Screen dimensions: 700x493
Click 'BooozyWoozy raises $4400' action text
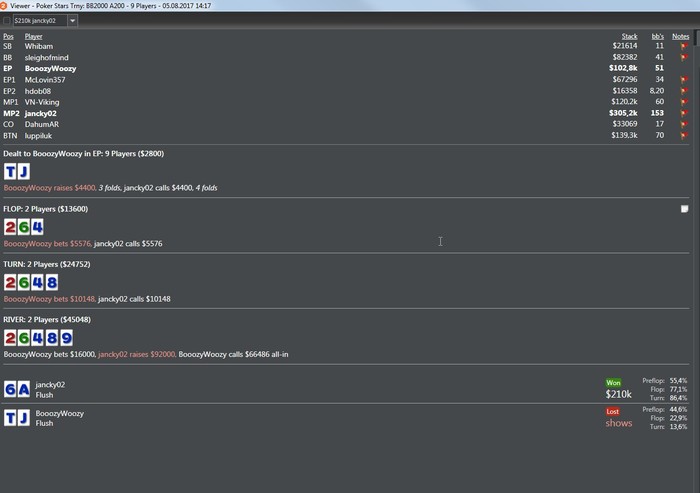(49, 188)
